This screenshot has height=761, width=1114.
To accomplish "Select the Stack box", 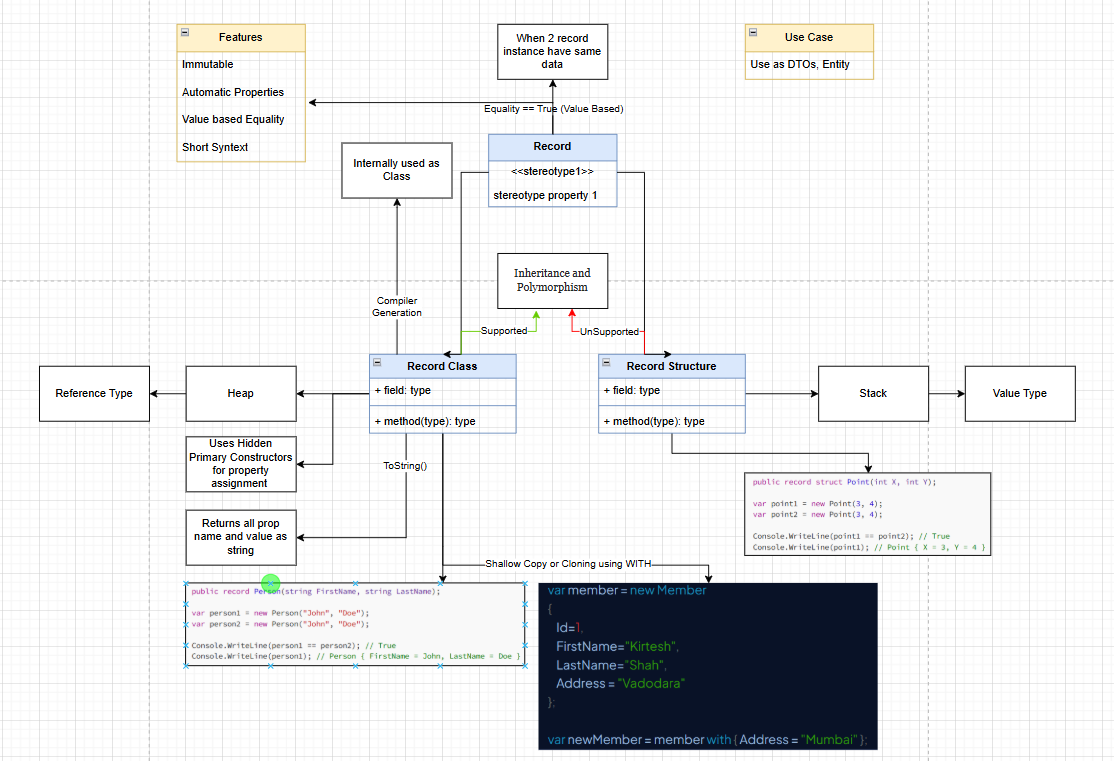I will [x=872, y=393].
